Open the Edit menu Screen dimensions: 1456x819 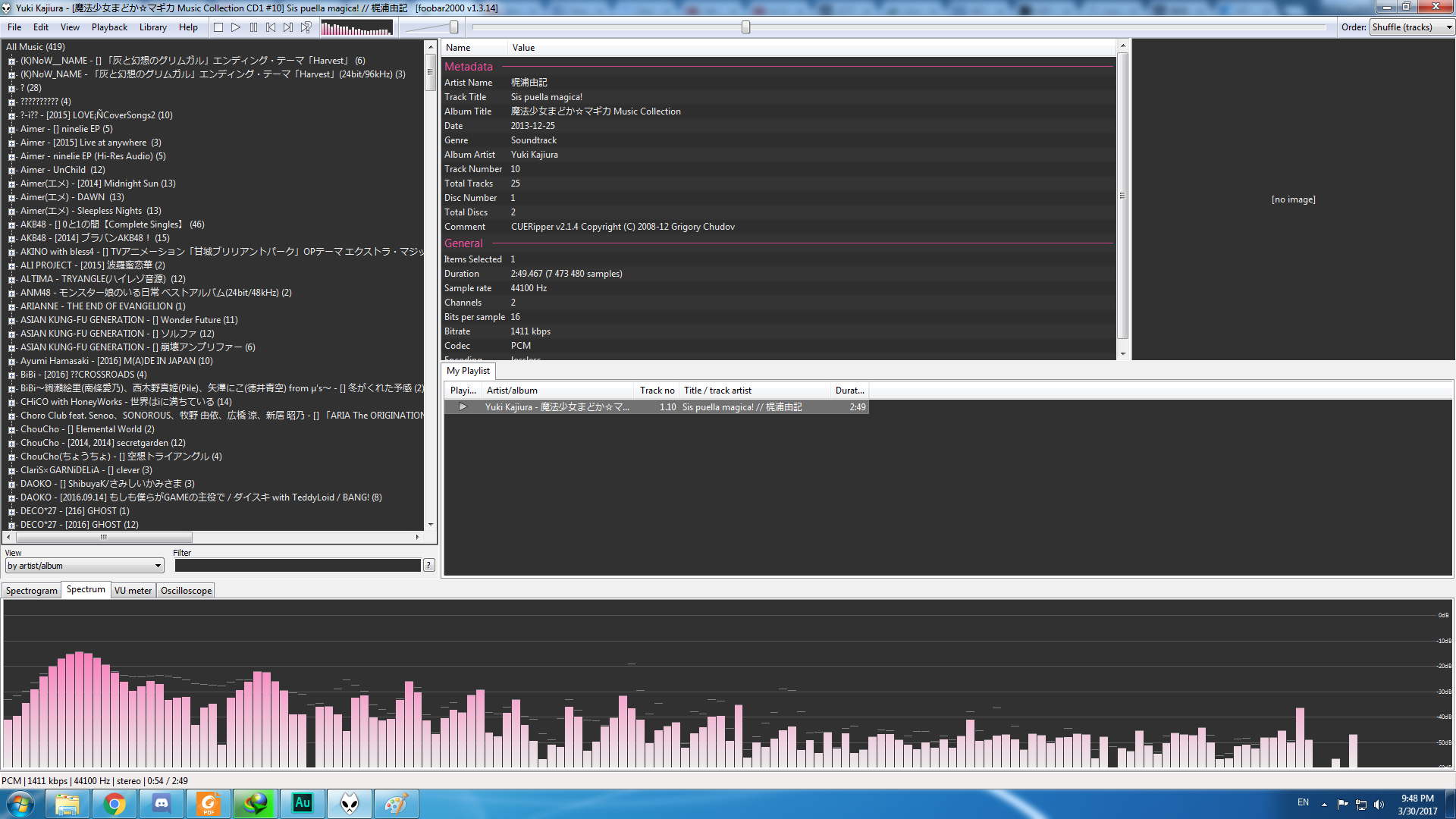click(x=41, y=27)
